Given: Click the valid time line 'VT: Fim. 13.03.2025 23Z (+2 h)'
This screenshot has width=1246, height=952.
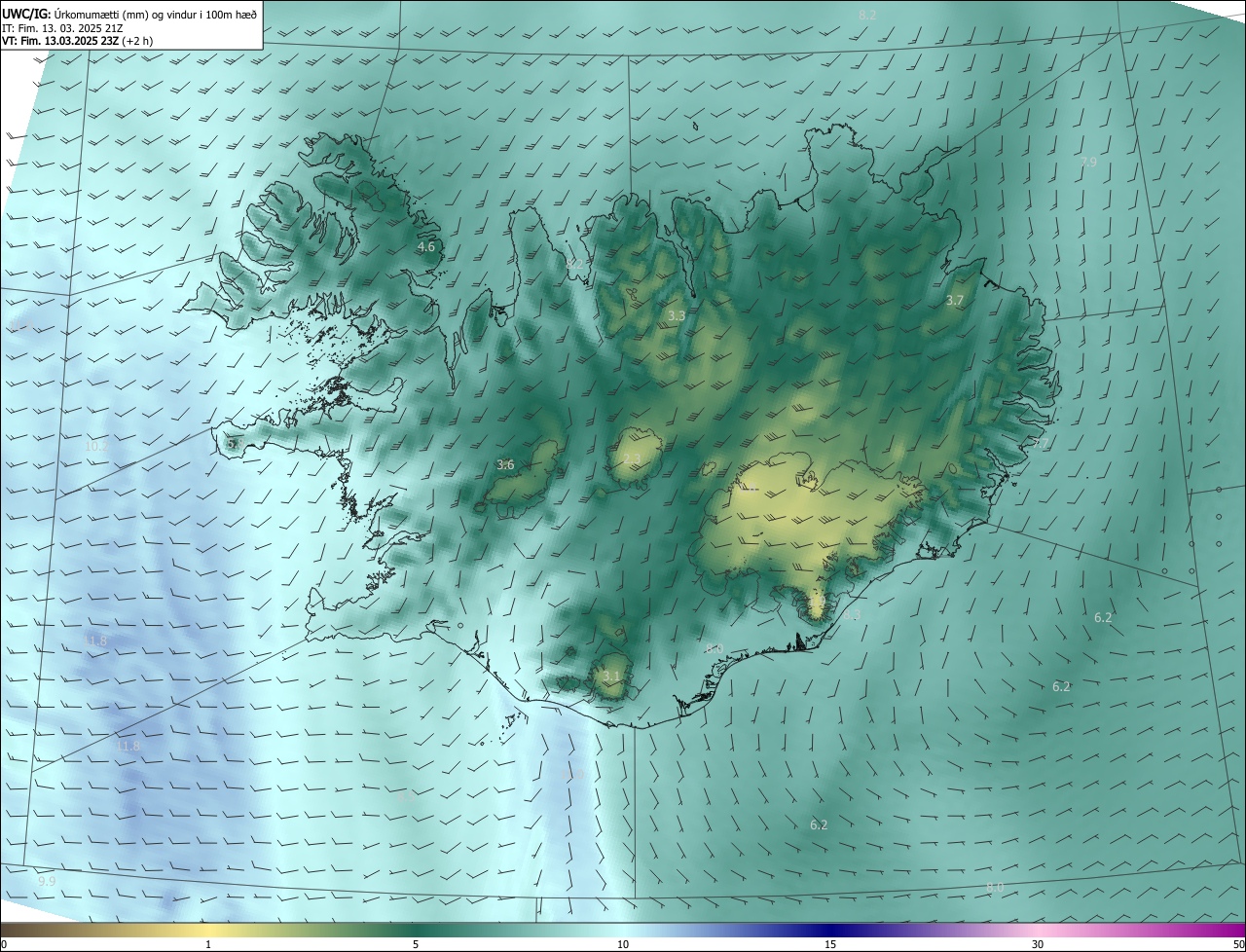Looking at the screenshot, I should tap(77, 41).
